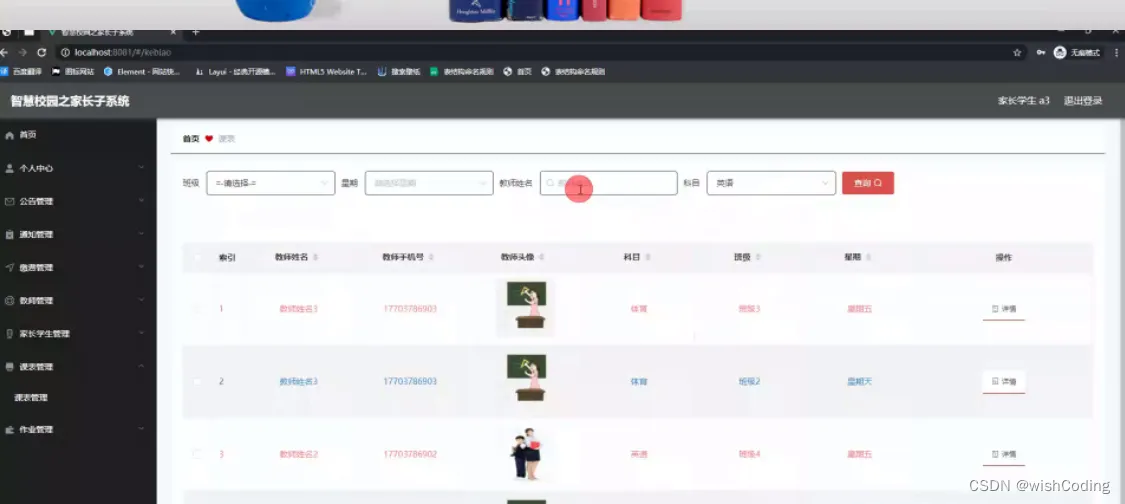Open 详情 for row 2 班级2
1125x504 pixels.
tap(1004, 381)
